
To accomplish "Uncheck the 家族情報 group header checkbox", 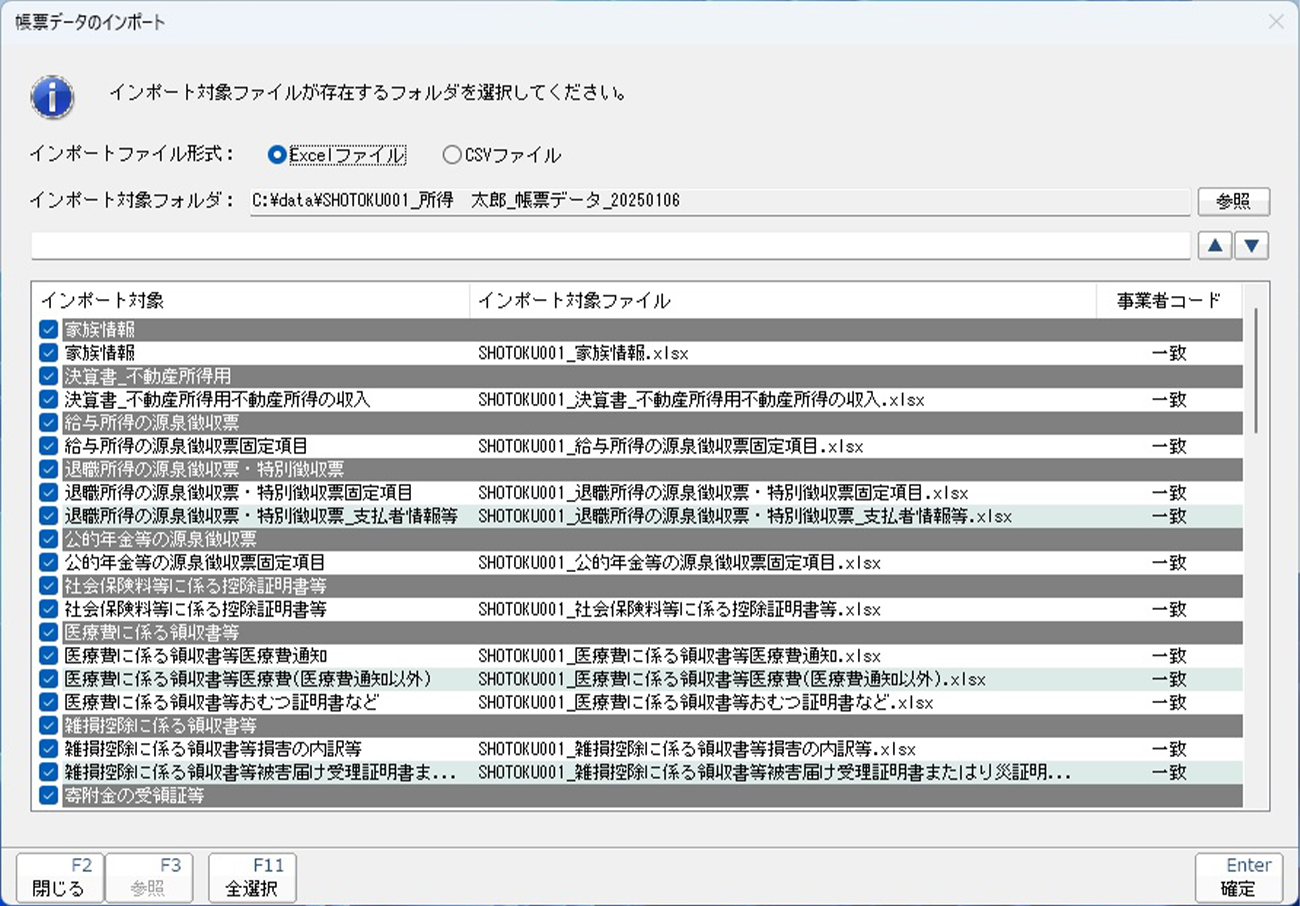I will point(49,328).
